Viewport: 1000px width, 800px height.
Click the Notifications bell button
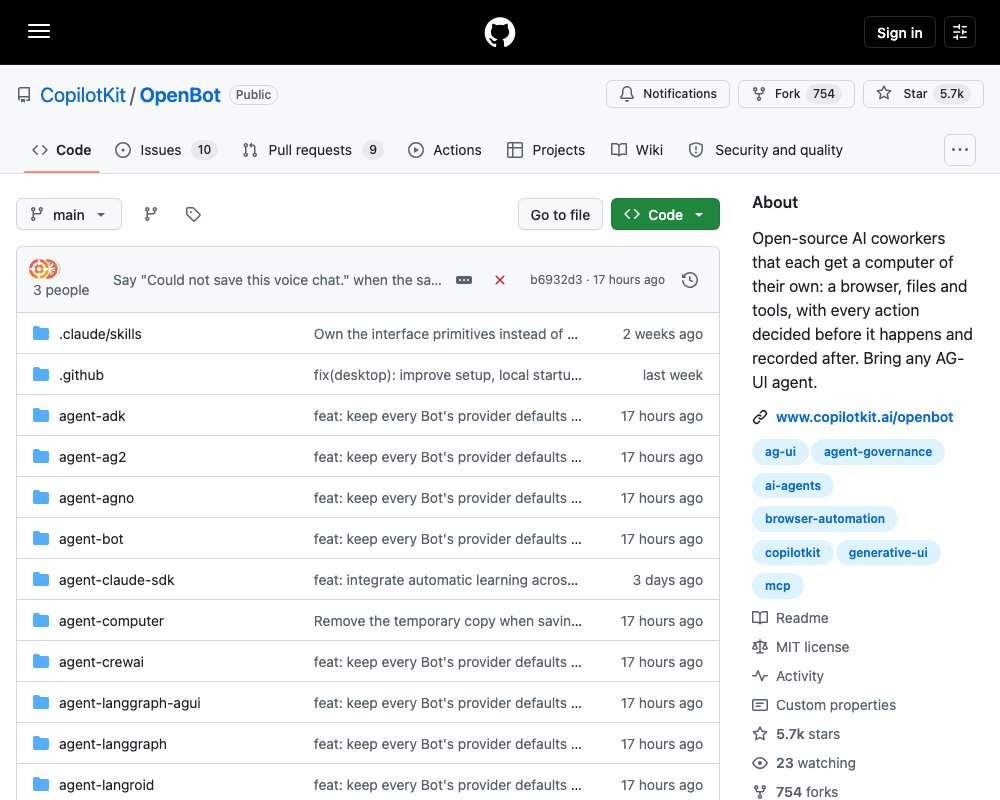[x=668, y=94]
